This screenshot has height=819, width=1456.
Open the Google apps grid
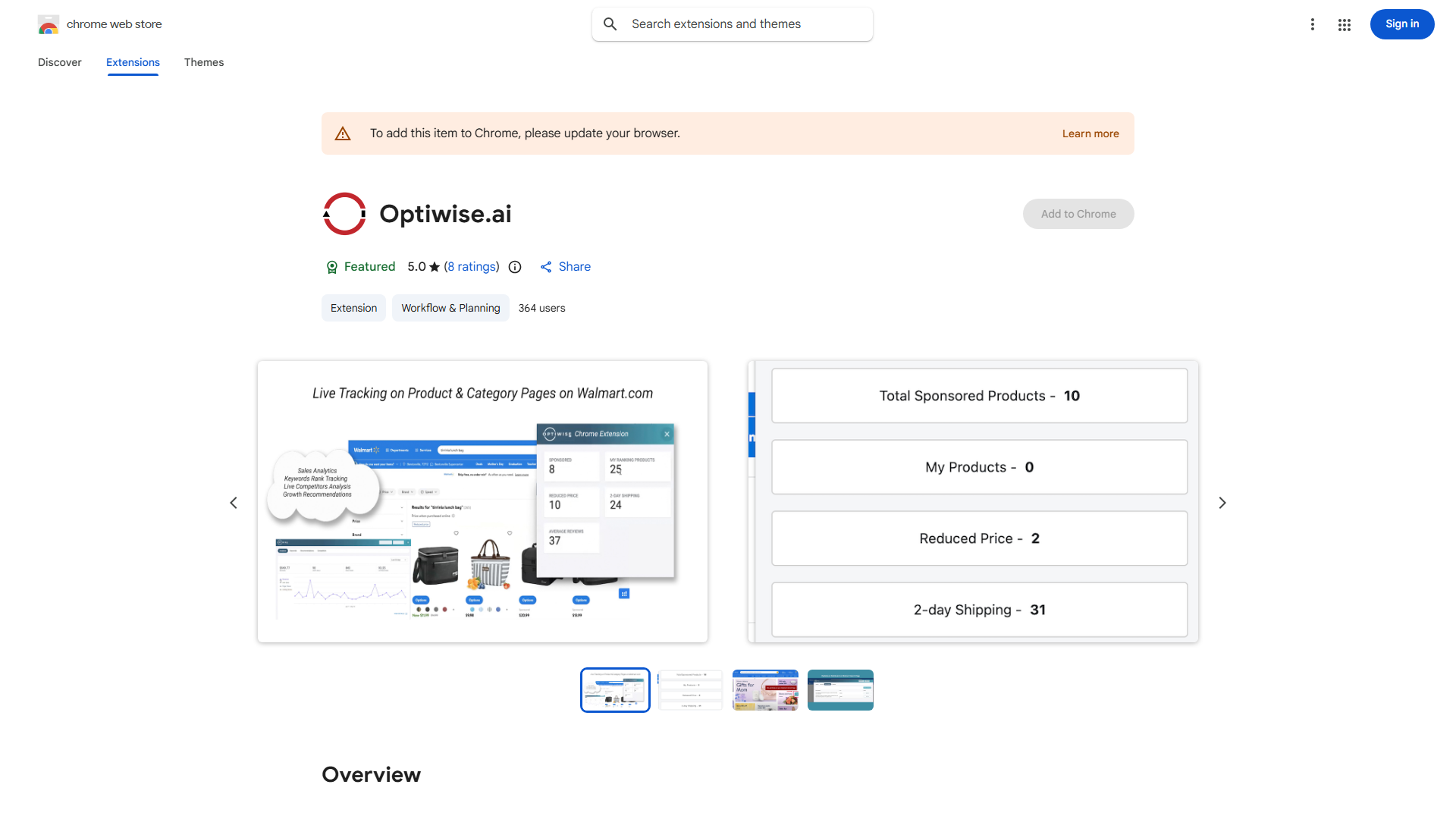coord(1344,24)
